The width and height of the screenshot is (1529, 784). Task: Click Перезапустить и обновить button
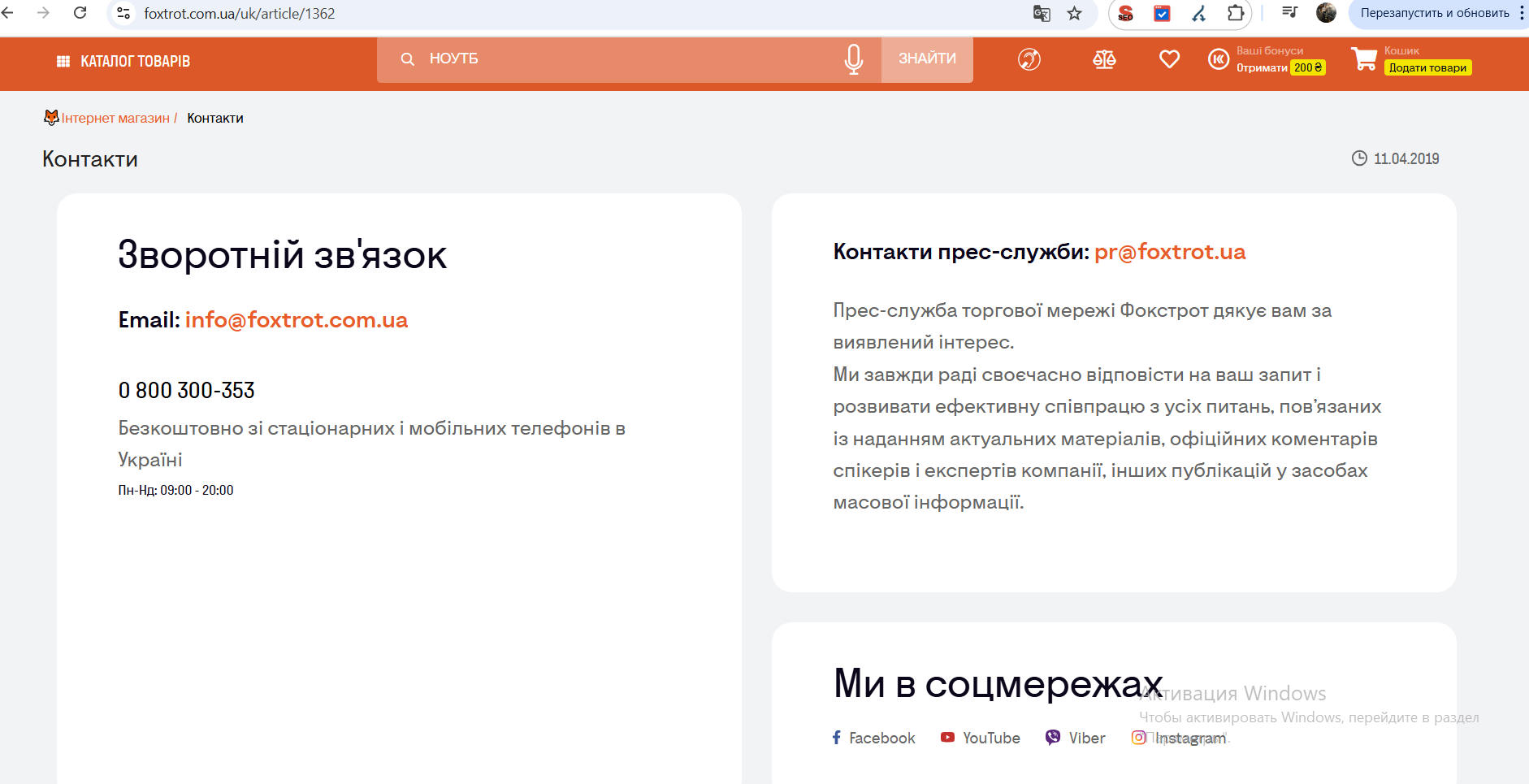(1434, 13)
